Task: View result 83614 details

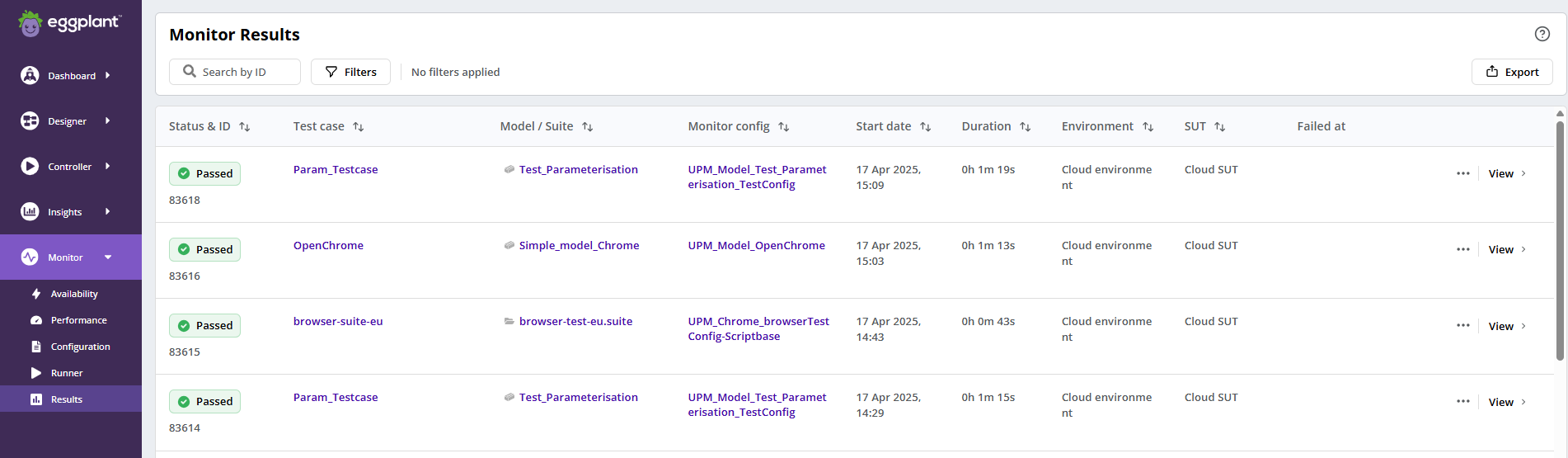Action: (1507, 402)
